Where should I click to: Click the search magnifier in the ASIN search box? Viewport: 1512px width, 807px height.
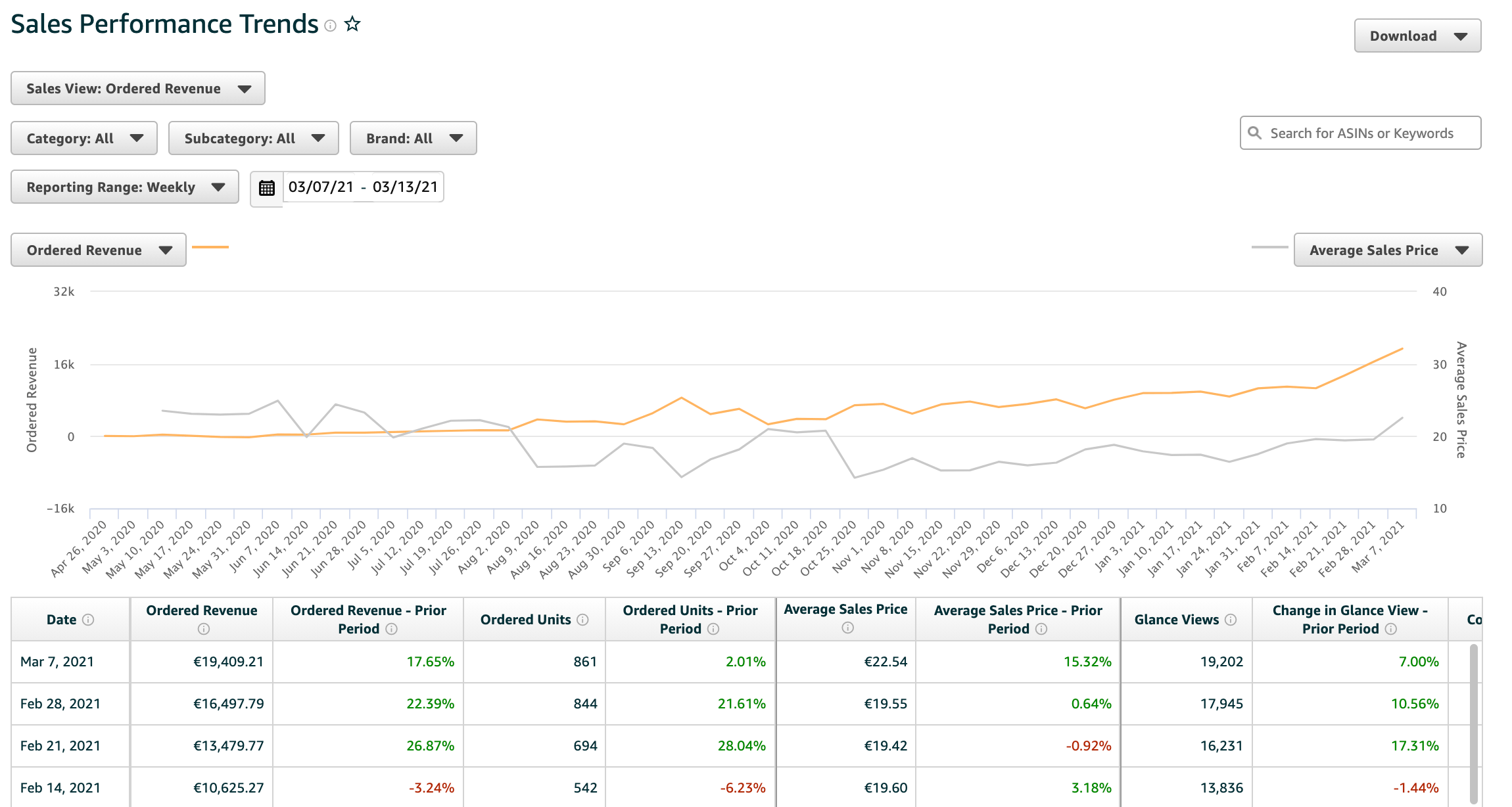[1256, 133]
